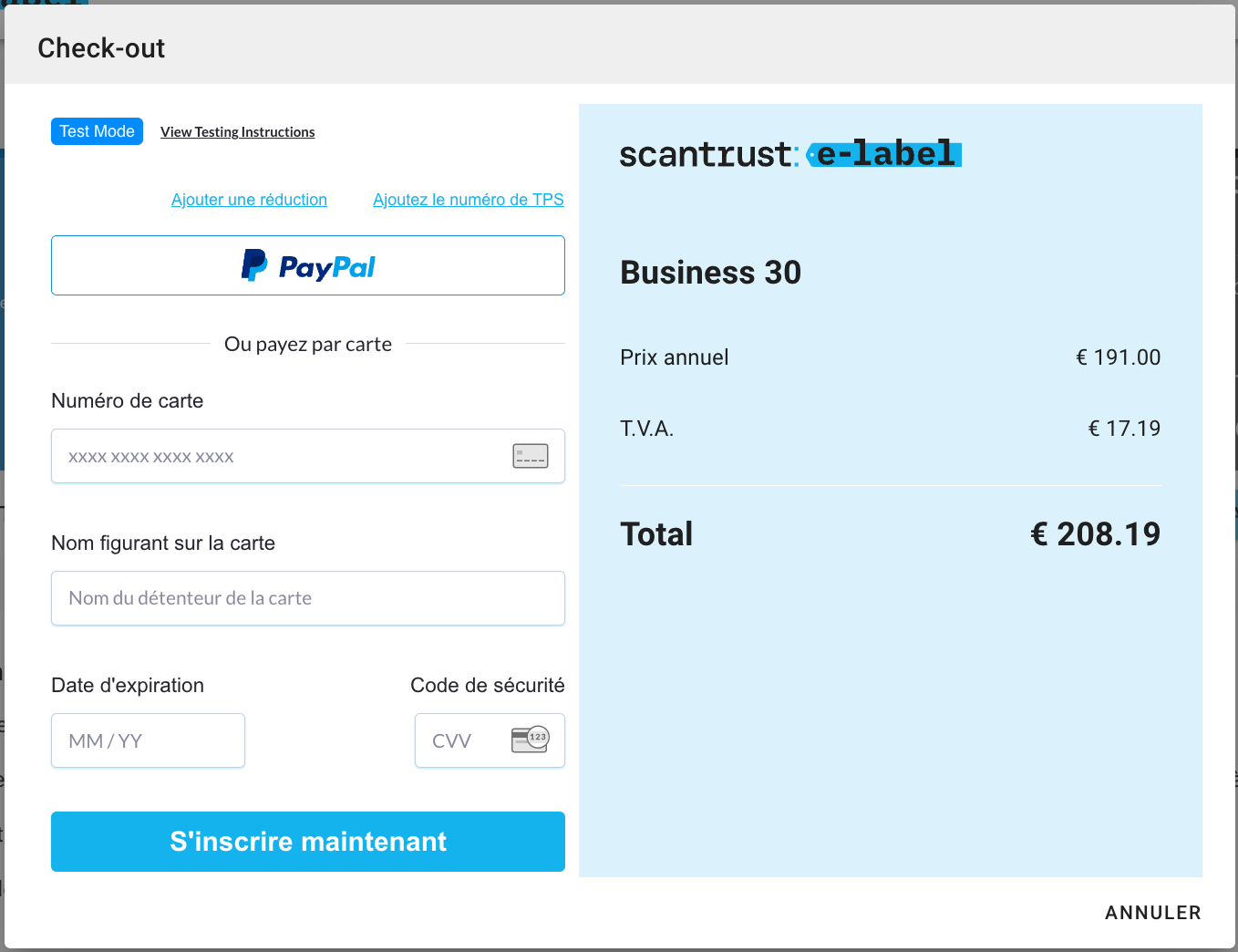Click the scantrust e-label logo
The height and width of the screenshot is (952, 1238).
[790, 154]
